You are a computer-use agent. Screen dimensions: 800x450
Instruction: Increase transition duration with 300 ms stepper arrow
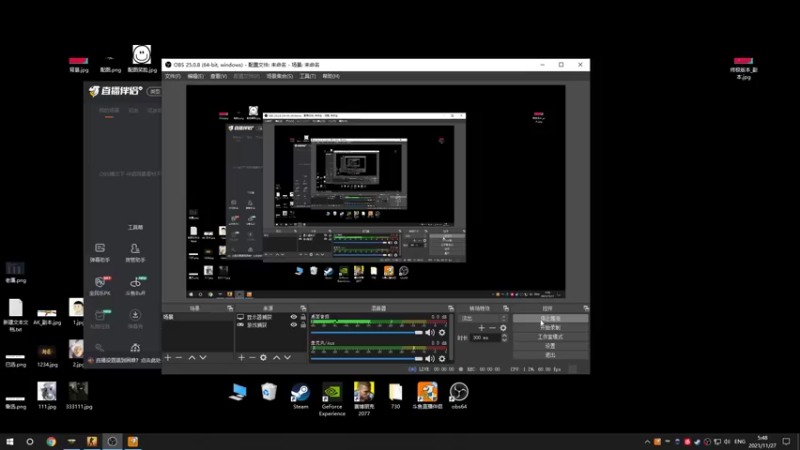[505, 336]
